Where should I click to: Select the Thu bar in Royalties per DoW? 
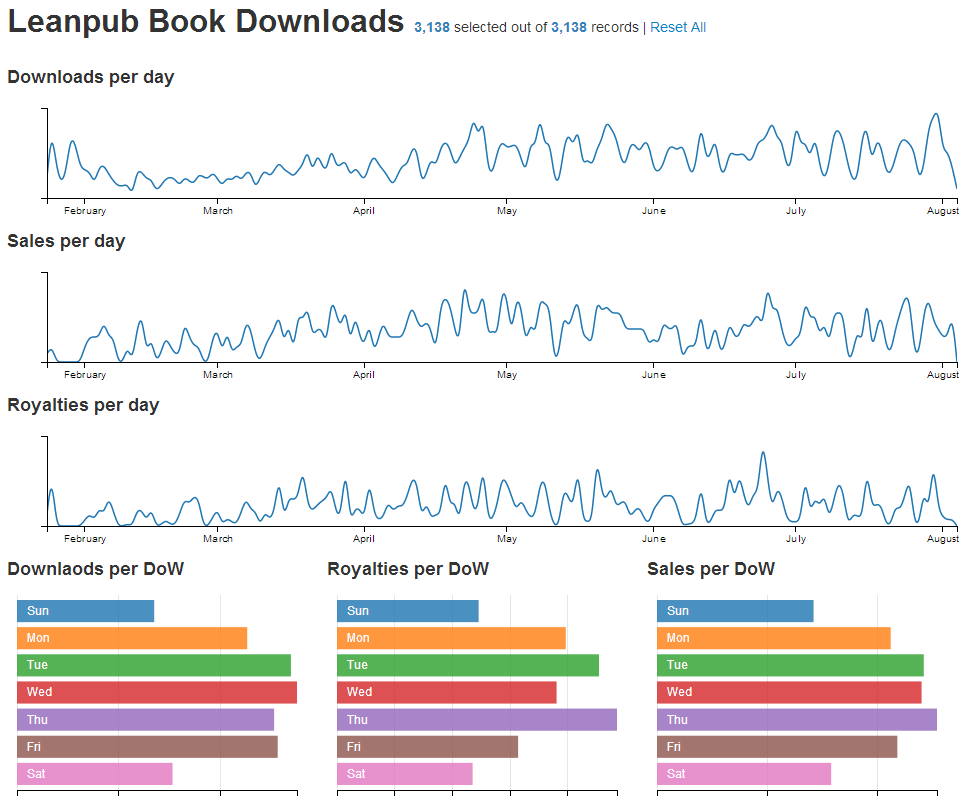pyautogui.click(x=475, y=719)
